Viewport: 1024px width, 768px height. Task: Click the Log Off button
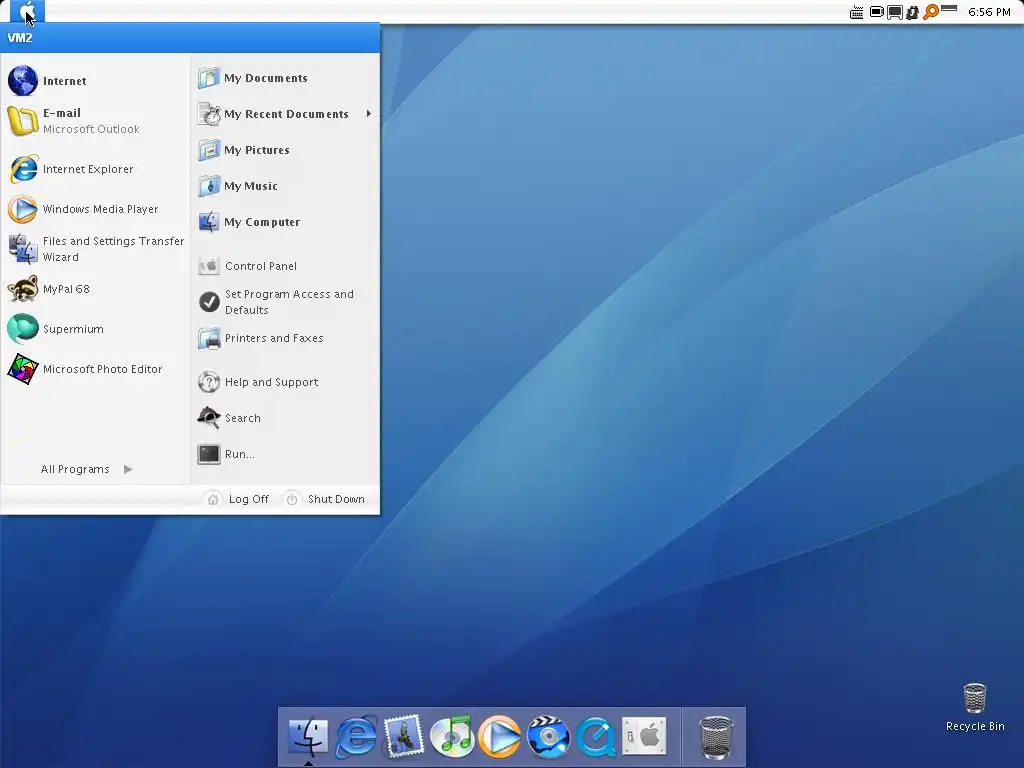click(238, 499)
